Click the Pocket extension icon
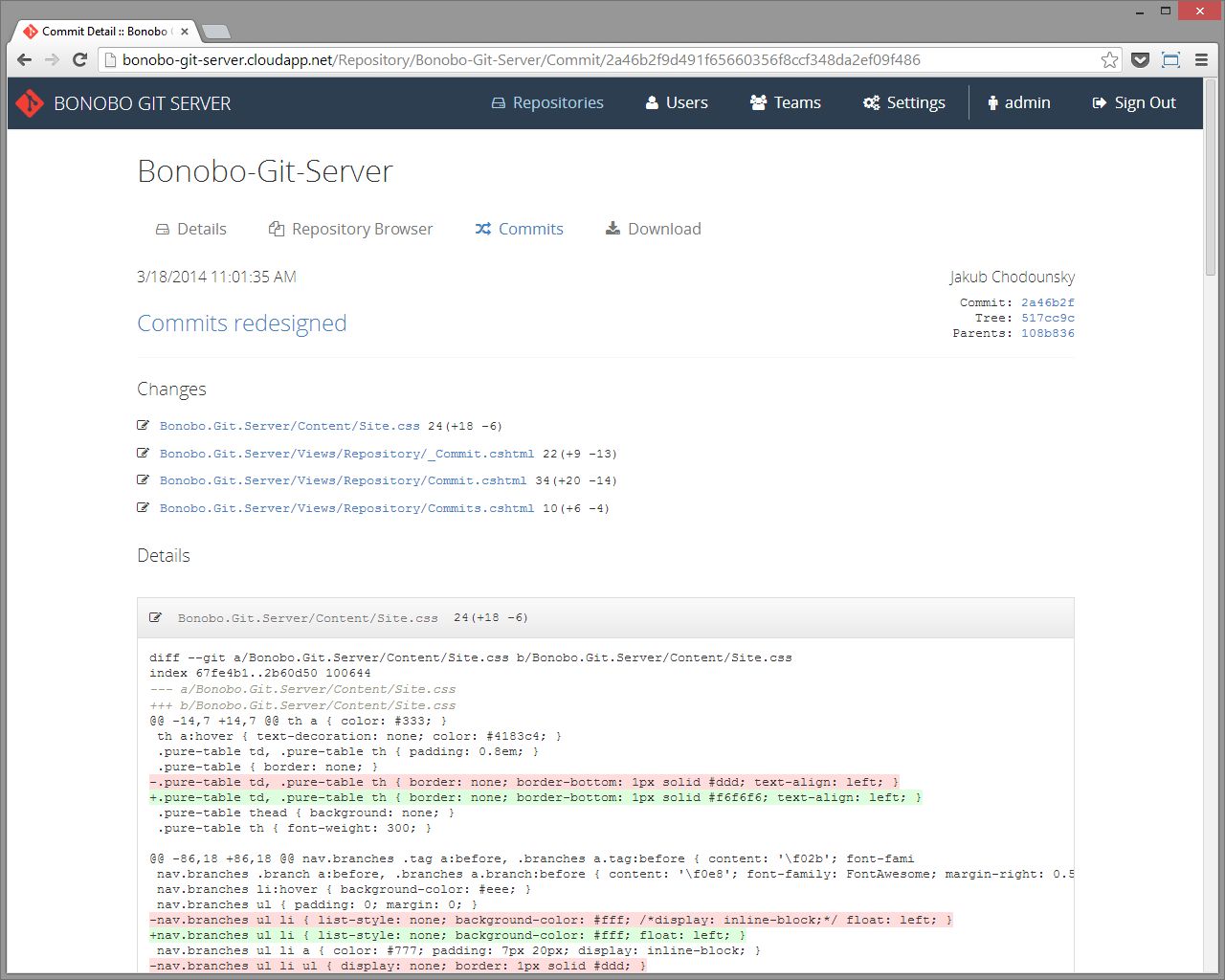The height and width of the screenshot is (980, 1225). [x=1140, y=60]
